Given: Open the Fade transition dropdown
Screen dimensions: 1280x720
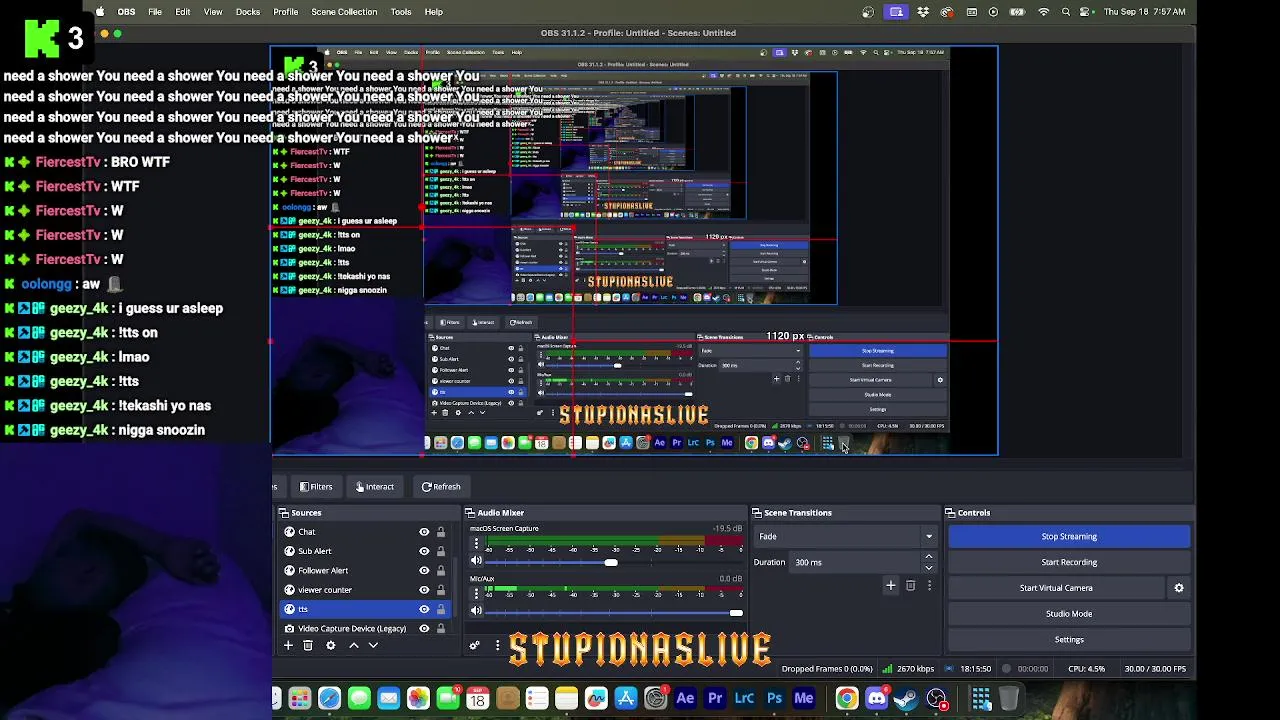Looking at the screenshot, I should click(x=845, y=537).
